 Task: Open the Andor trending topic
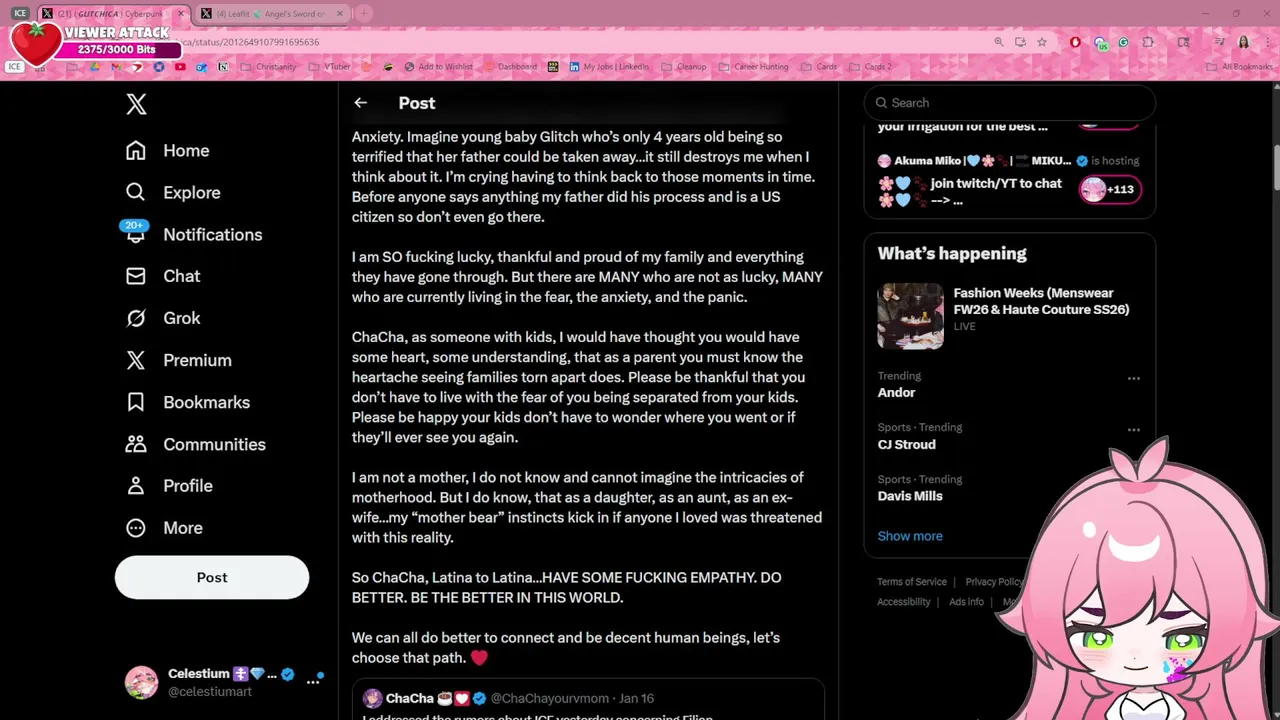tap(896, 393)
